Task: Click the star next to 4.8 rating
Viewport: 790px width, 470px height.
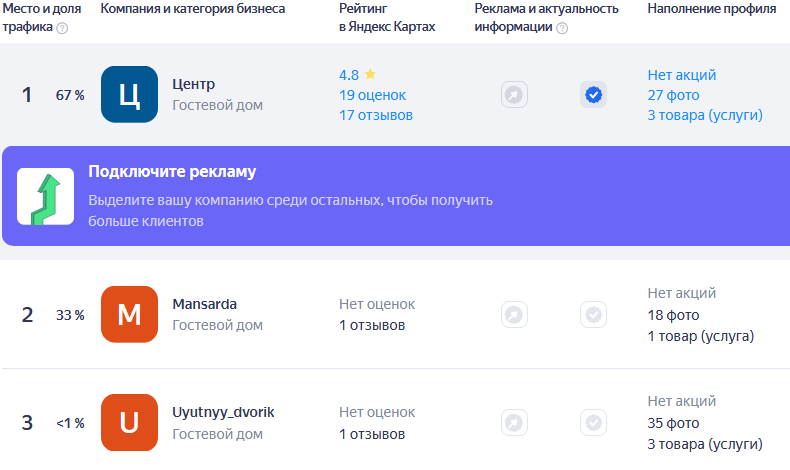Action: click(370, 75)
